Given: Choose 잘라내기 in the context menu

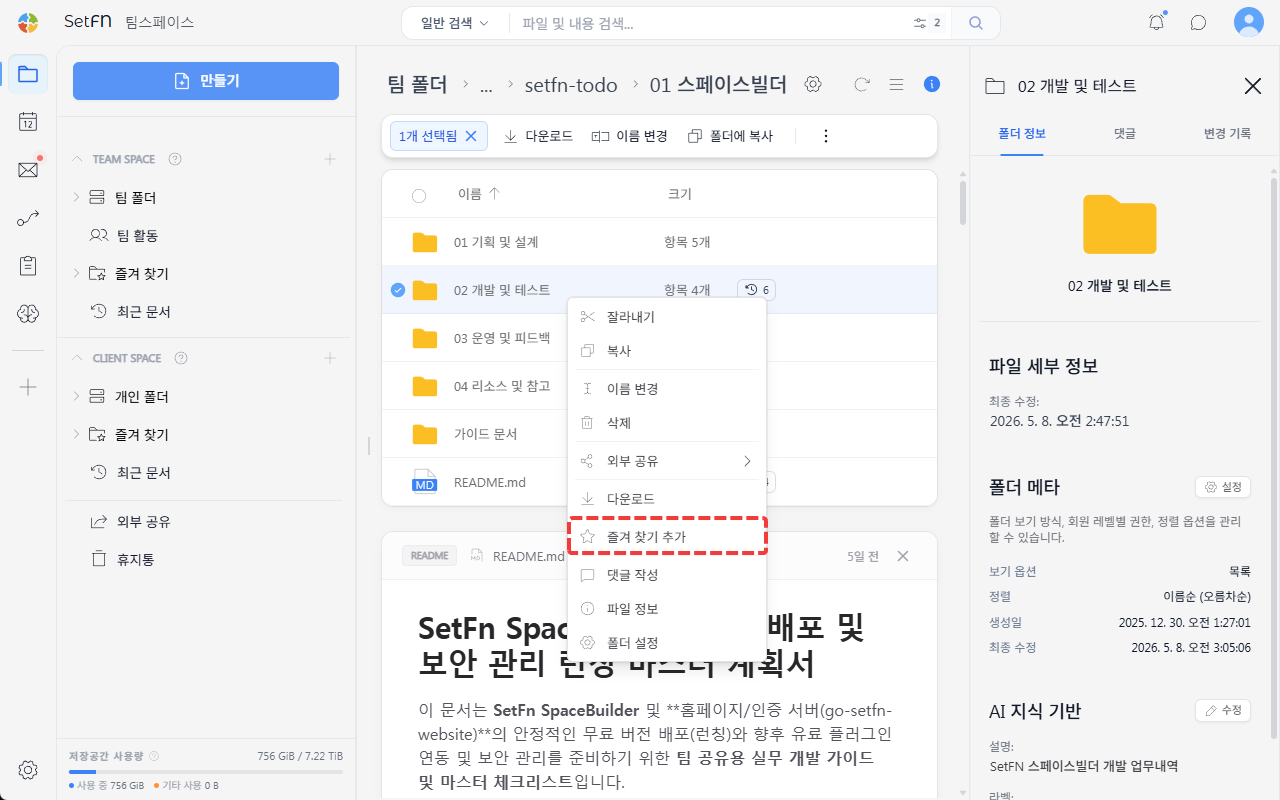Looking at the screenshot, I should pyautogui.click(x=667, y=317).
